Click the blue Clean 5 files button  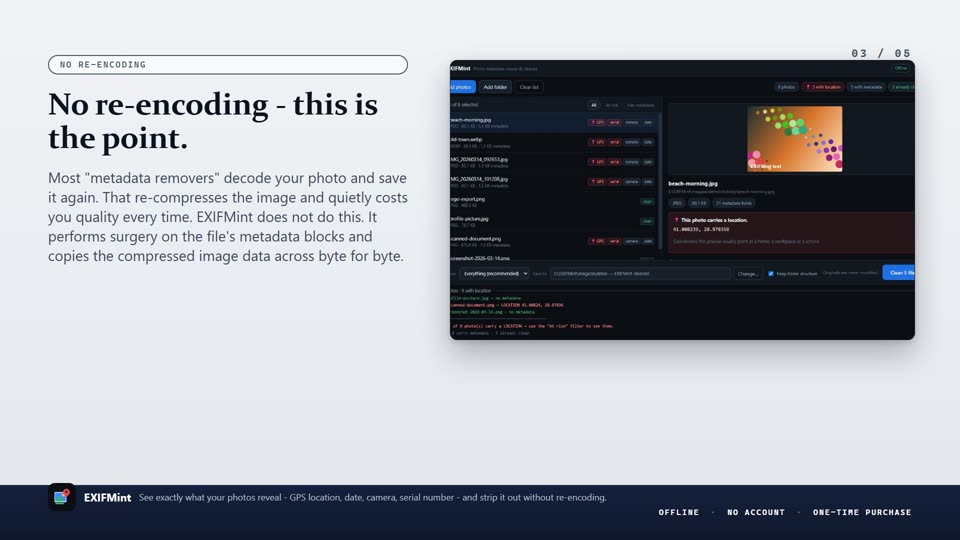899,273
